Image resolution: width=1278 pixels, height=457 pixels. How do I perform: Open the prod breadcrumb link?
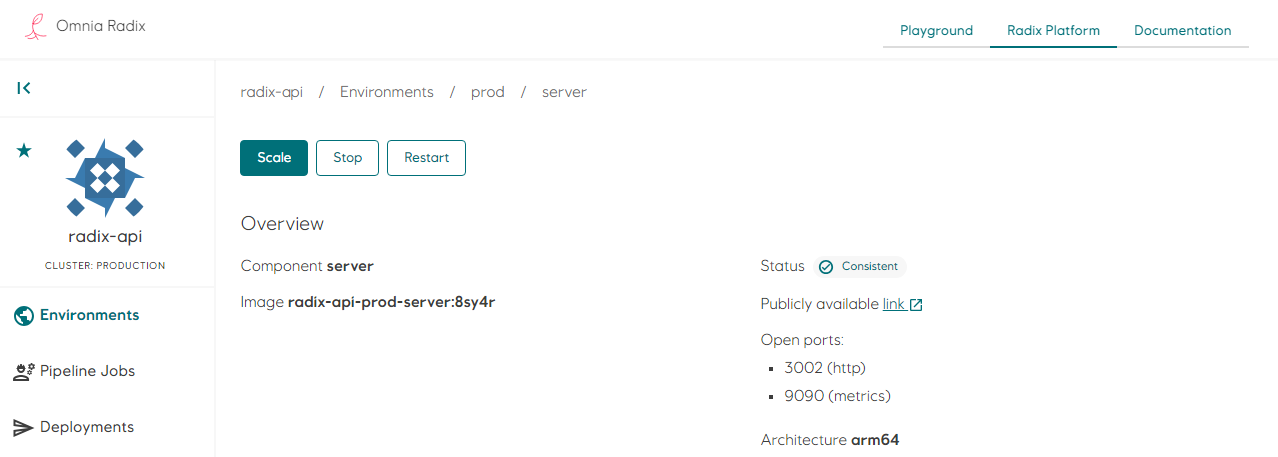487,92
